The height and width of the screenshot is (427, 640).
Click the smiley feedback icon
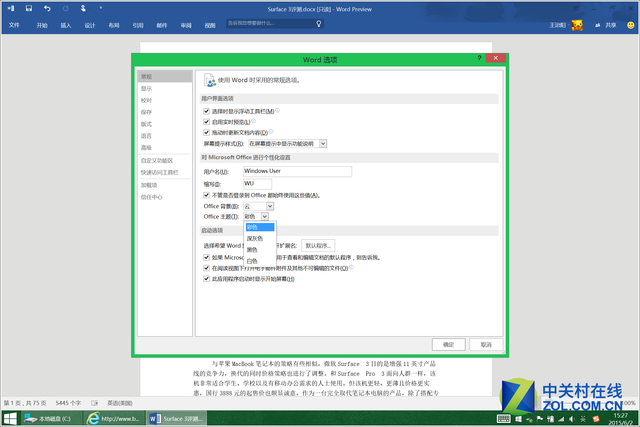click(631, 25)
